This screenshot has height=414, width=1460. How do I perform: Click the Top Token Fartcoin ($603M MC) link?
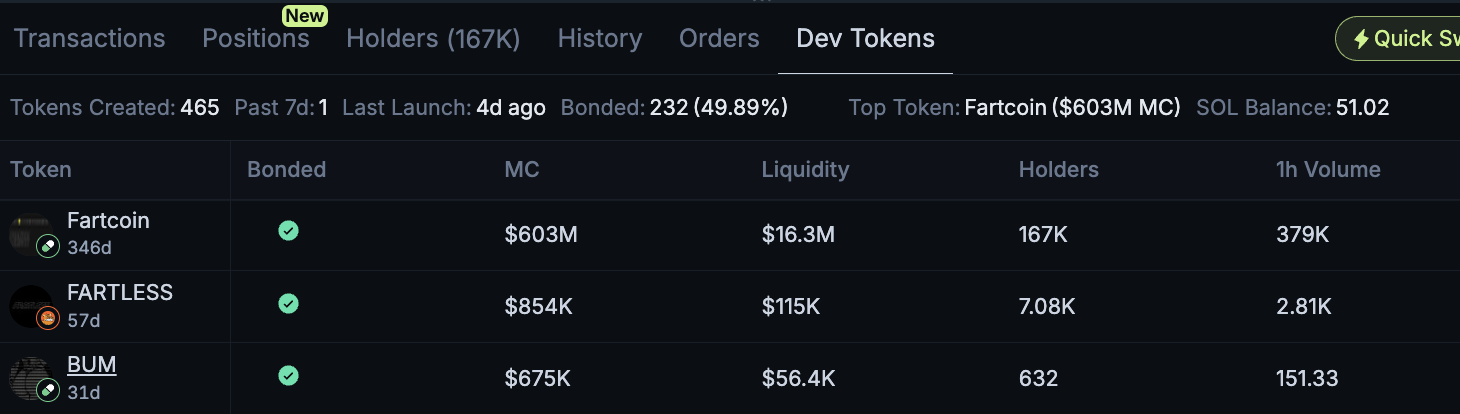pyautogui.click(x=1072, y=108)
